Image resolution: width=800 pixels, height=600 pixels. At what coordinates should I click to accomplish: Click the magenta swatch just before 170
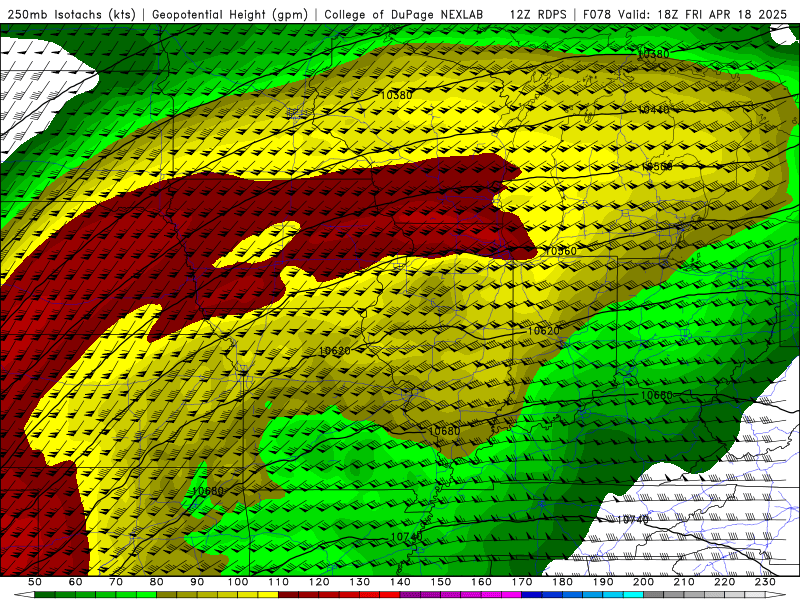tap(512, 595)
